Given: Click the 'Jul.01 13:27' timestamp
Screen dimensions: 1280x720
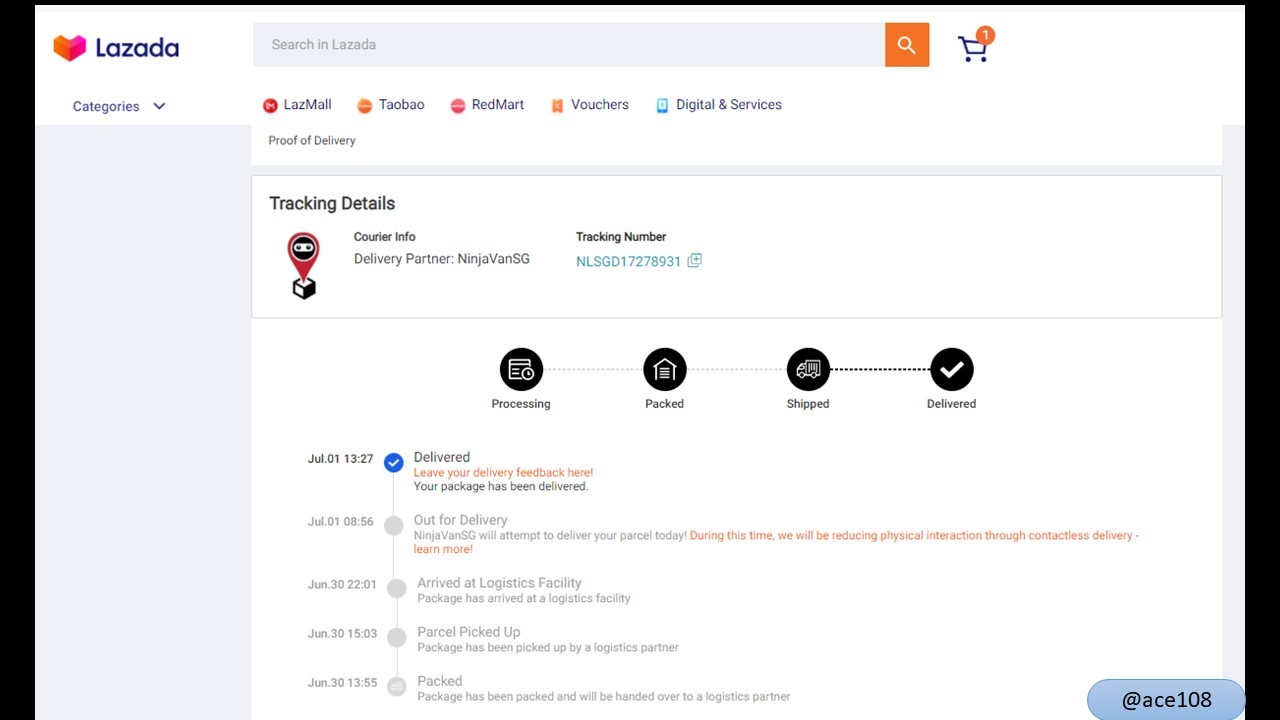Looking at the screenshot, I should coord(340,459).
